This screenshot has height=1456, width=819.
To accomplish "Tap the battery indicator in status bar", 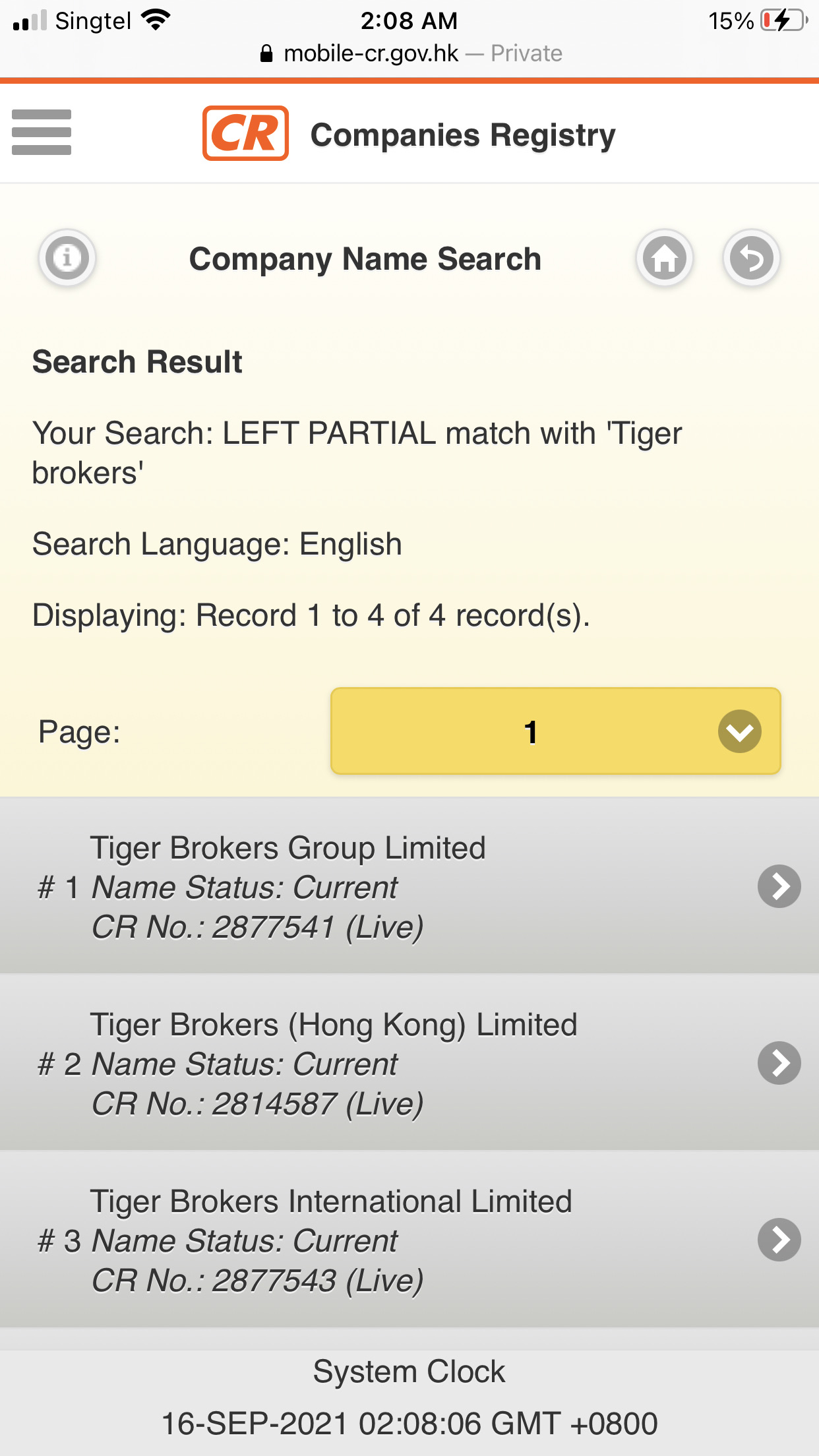I will (784, 20).
